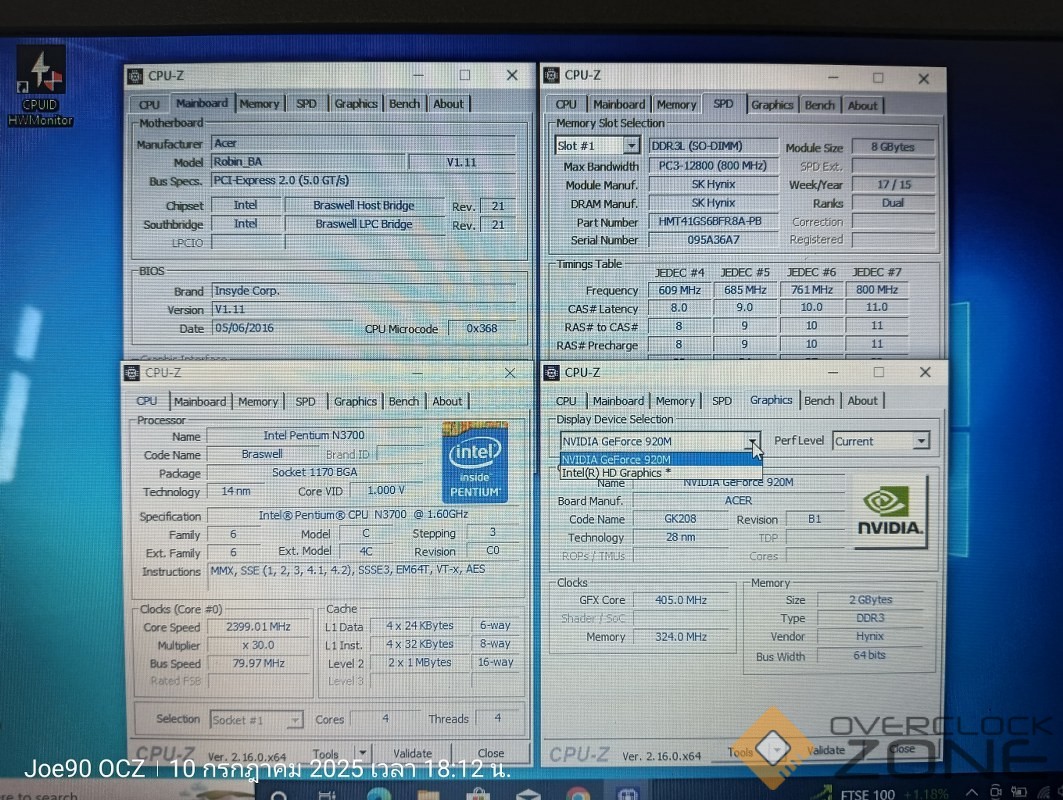
Task: Click the 8 GBytes module size value
Action: click(893, 147)
